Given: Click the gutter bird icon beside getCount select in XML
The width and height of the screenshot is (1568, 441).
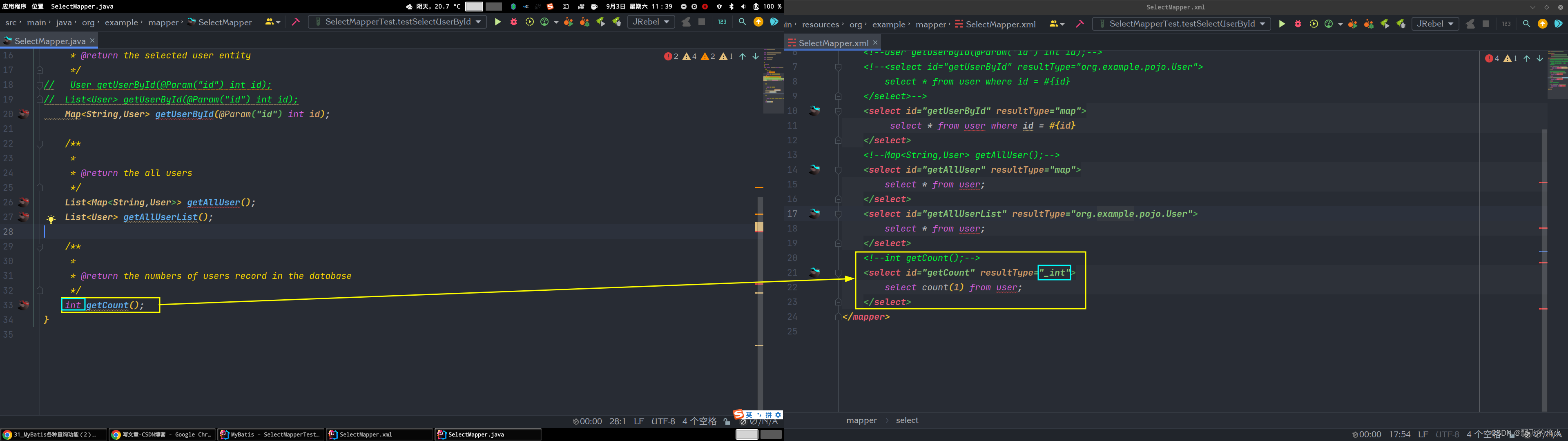Looking at the screenshot, I should click(814, 272).
